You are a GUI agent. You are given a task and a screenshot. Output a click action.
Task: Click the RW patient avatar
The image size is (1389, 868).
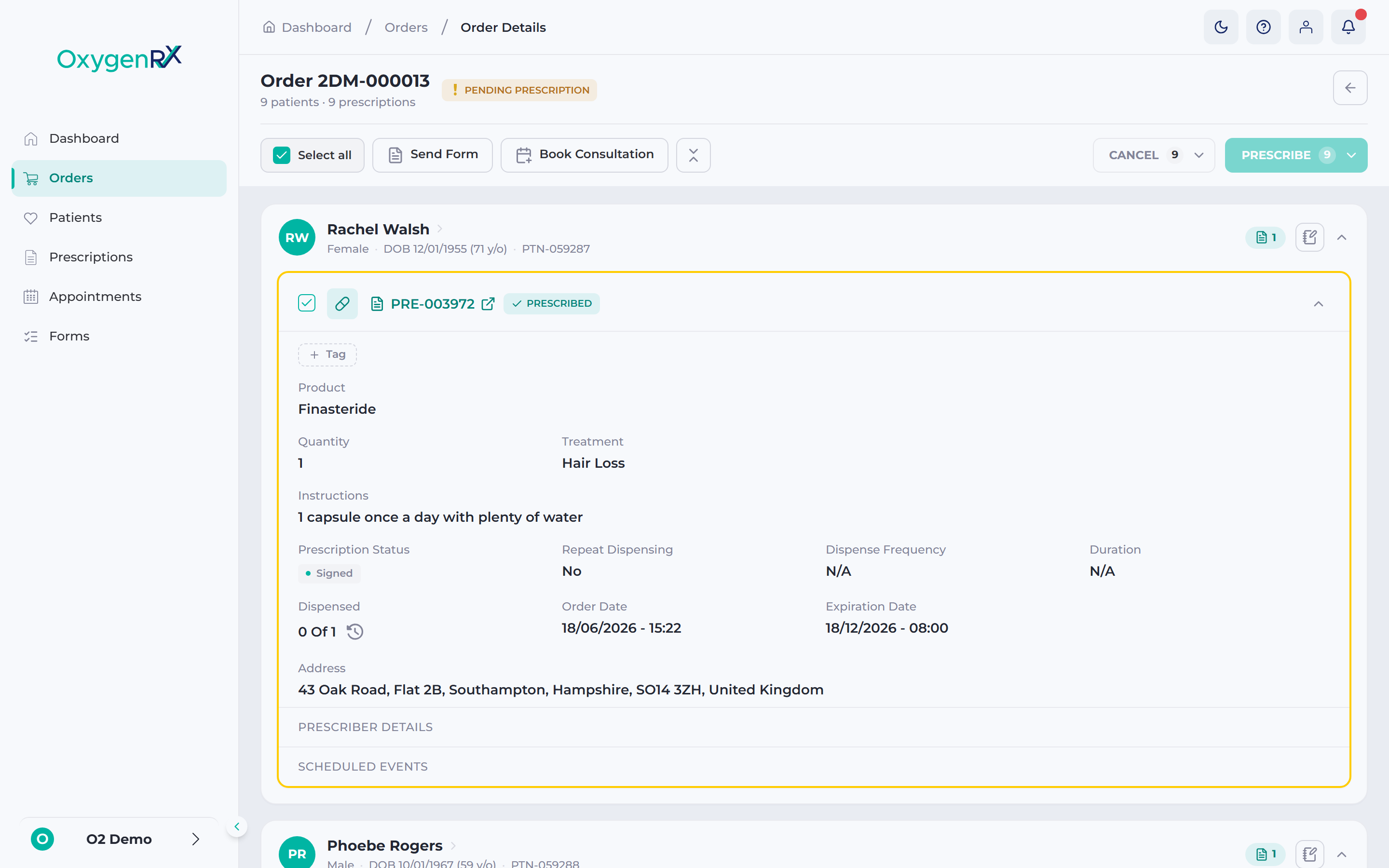point(297,237)
